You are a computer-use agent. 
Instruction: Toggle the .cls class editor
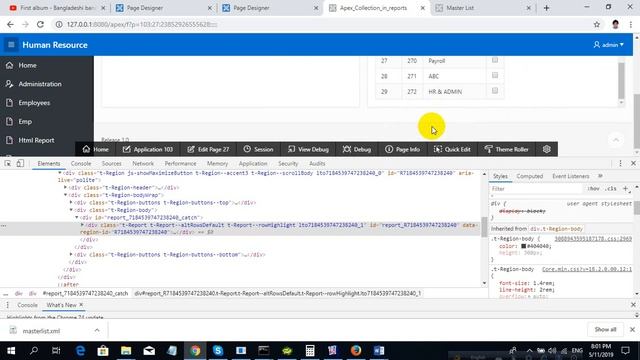(x=611, y=189)
